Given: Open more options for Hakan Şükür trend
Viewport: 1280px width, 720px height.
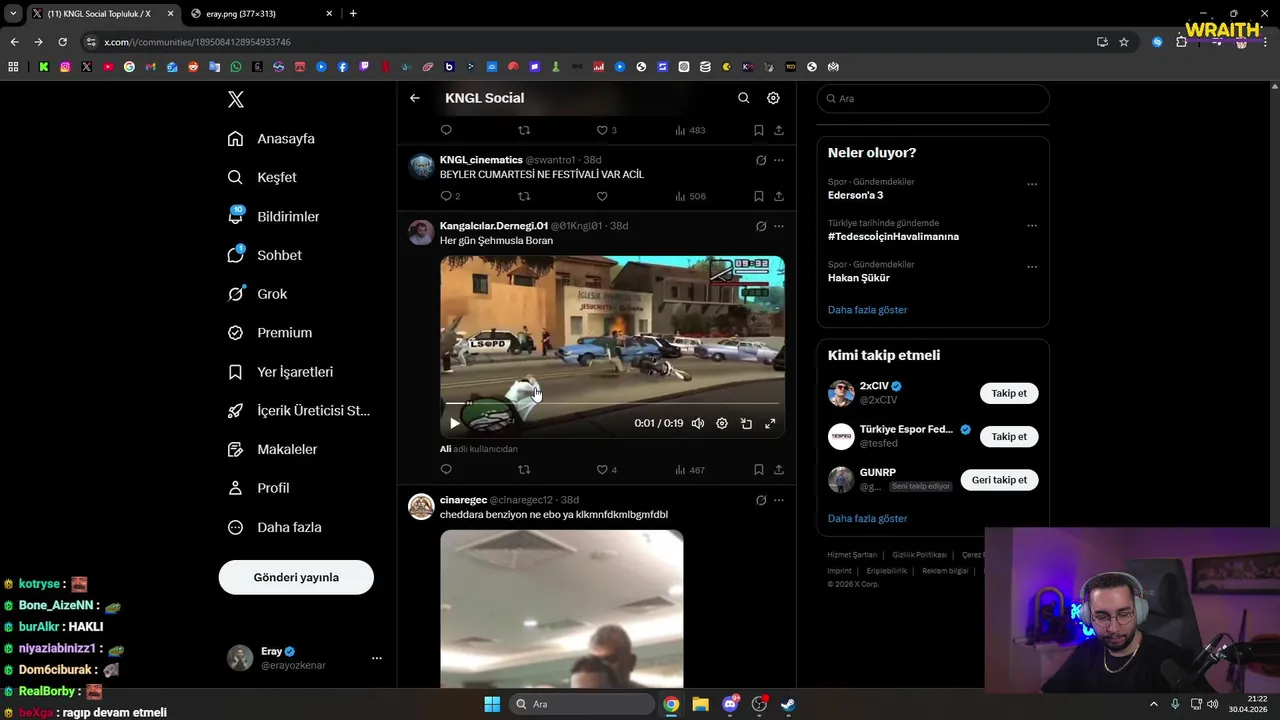Looking at the screenshot, I should [x=1032, y=267].
